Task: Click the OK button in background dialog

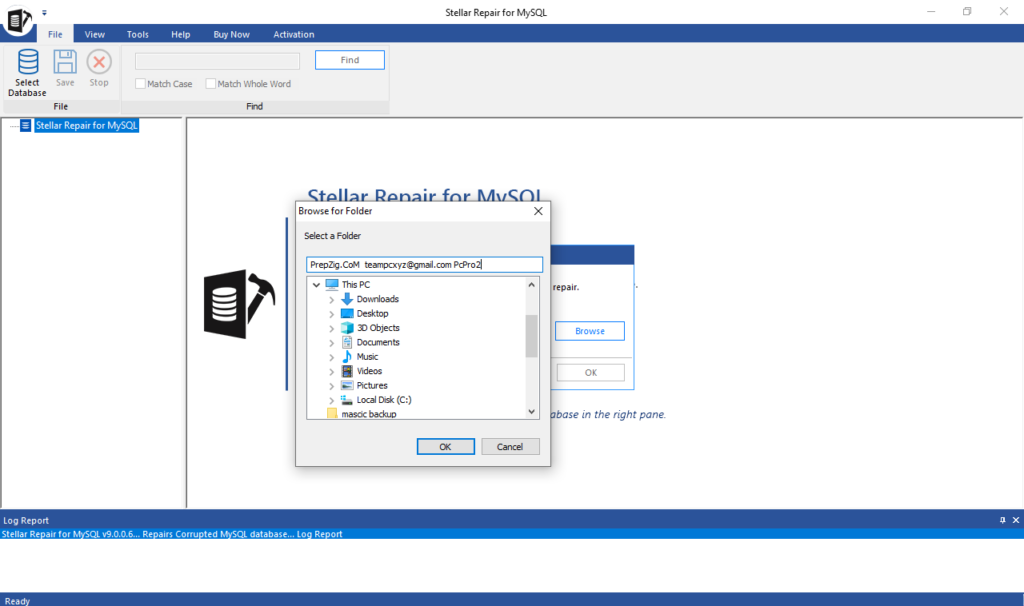Action: 590,372
